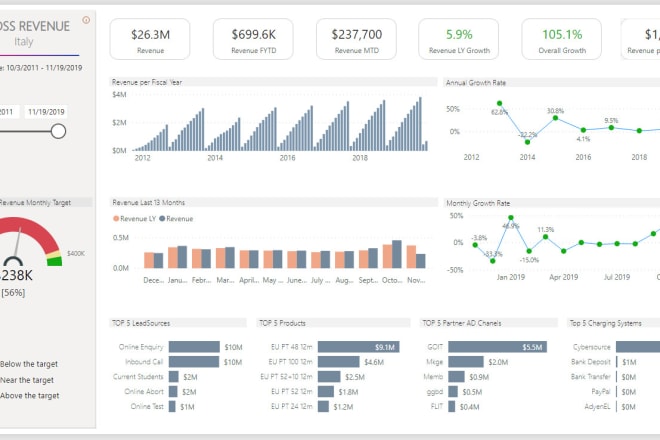Click the Below the target legend entry
The height and width of the screenshot is (440, 660).
click(x=29, y=364)
